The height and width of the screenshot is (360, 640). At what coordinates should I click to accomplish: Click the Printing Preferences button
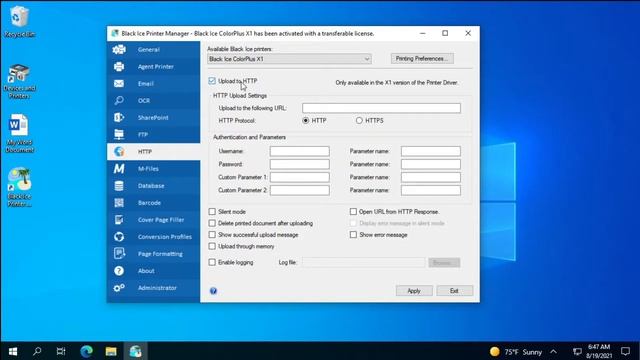pos(422,58)
